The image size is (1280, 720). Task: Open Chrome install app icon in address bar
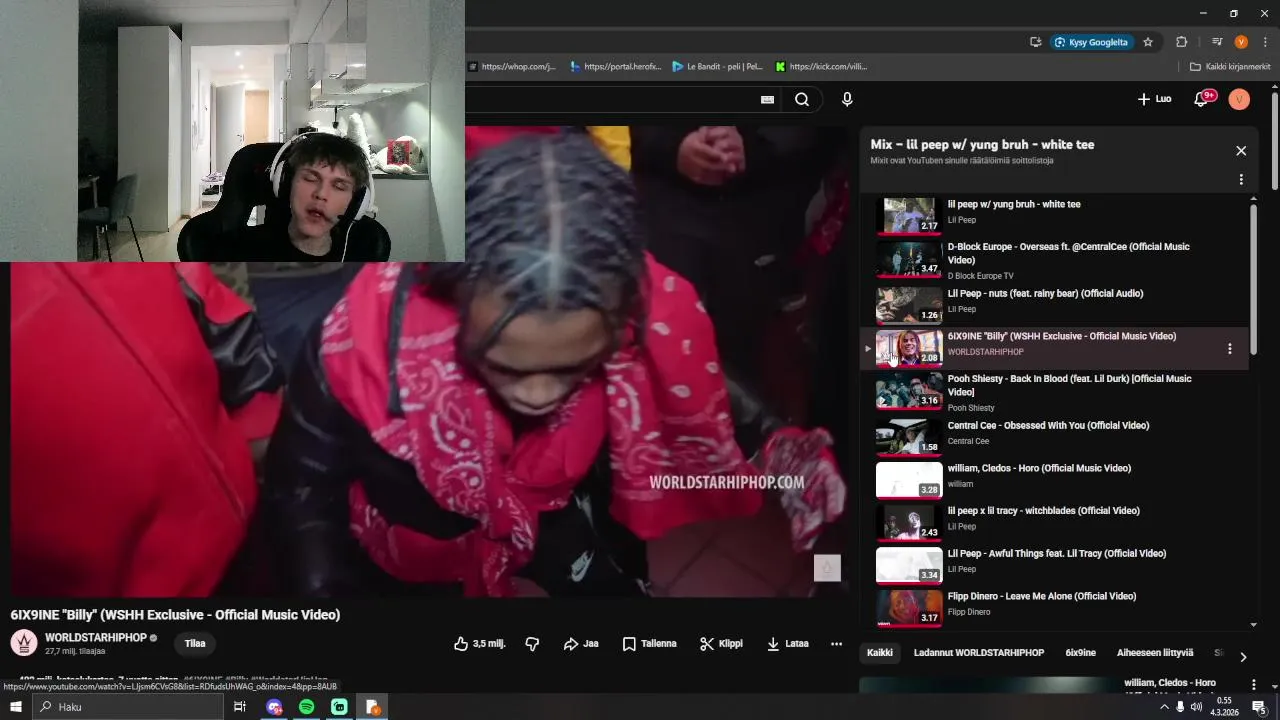pos(1036,42)
